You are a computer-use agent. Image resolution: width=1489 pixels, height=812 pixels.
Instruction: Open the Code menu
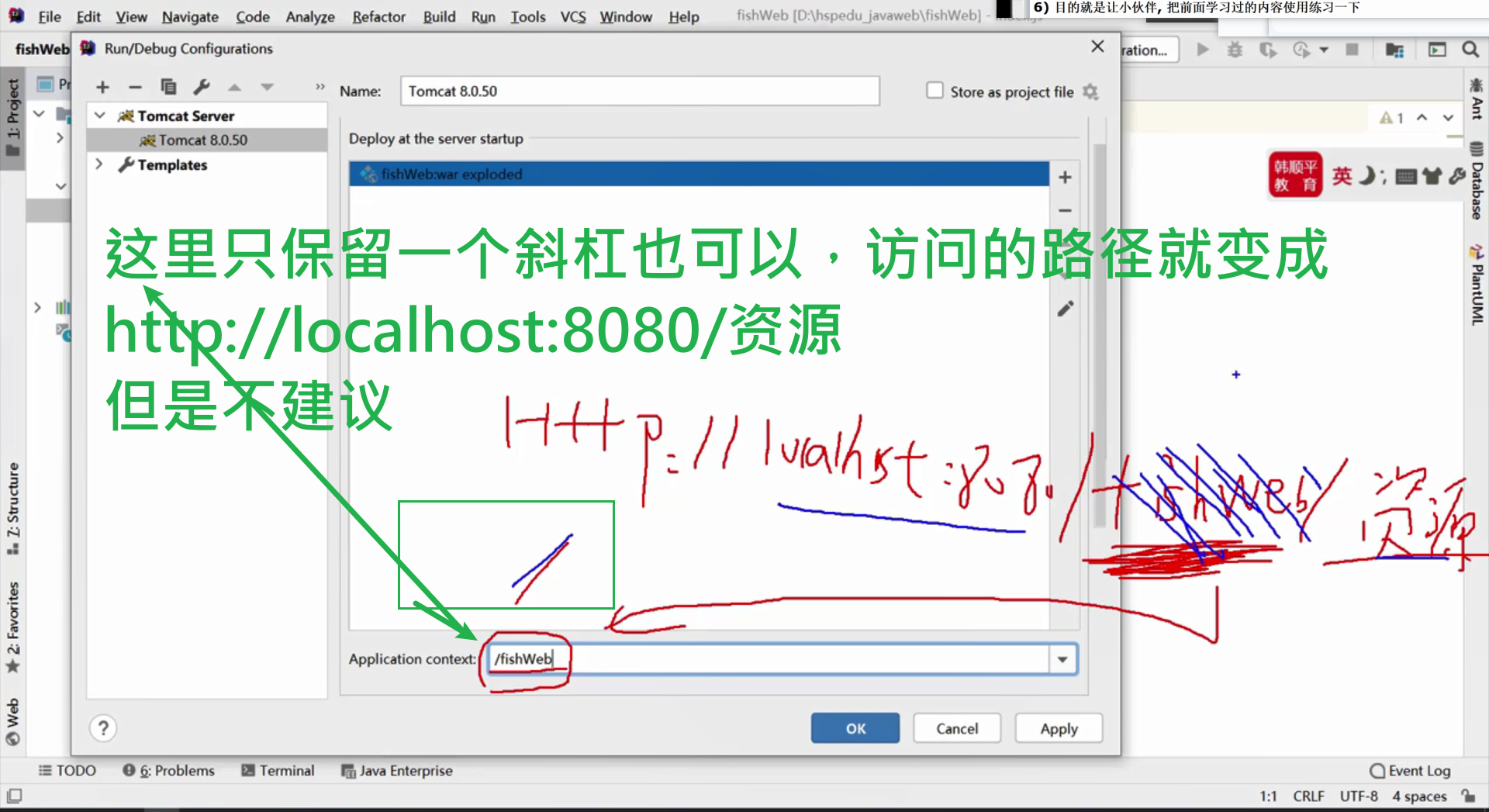253,16
